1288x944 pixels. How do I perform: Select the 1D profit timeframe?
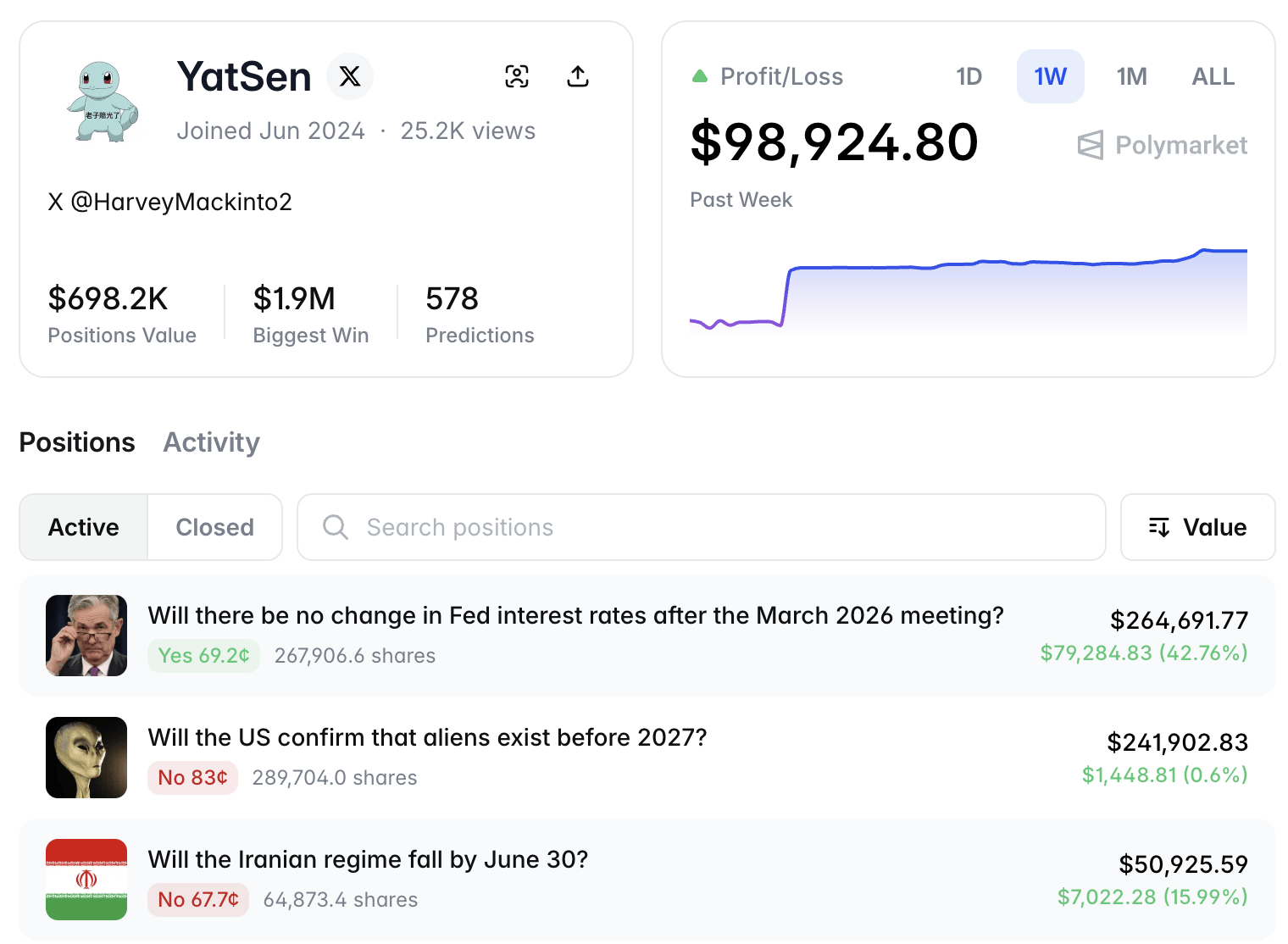point(969,76)
